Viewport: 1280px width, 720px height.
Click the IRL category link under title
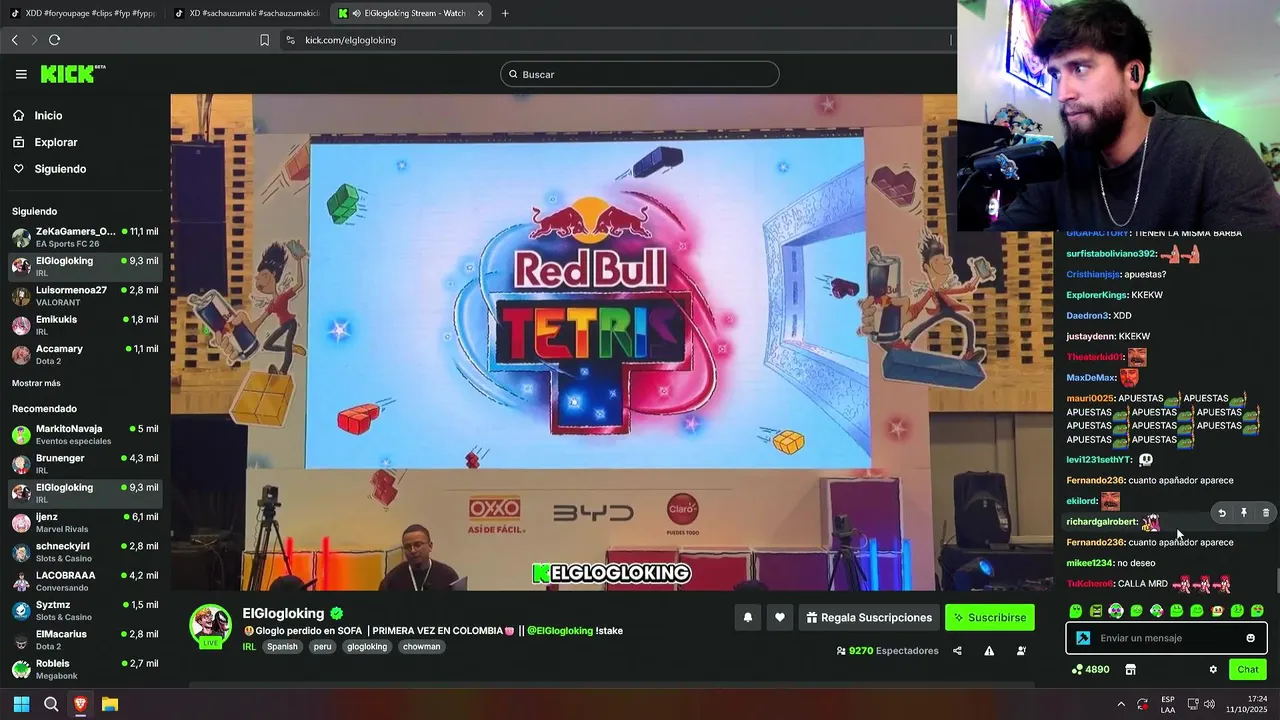pos(249,647)
